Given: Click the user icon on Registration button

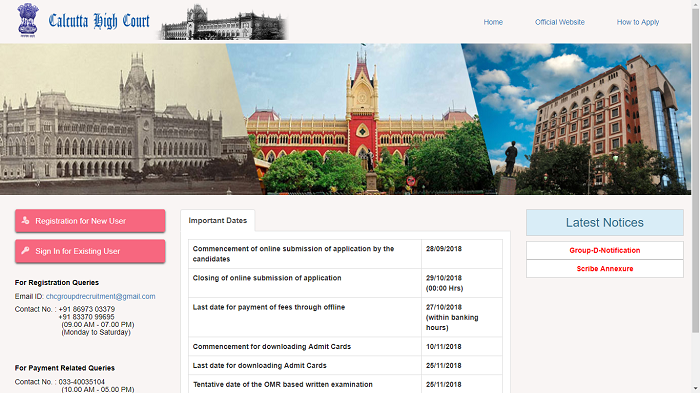Looking at the screenshot, I should click(x=25, y=220).
